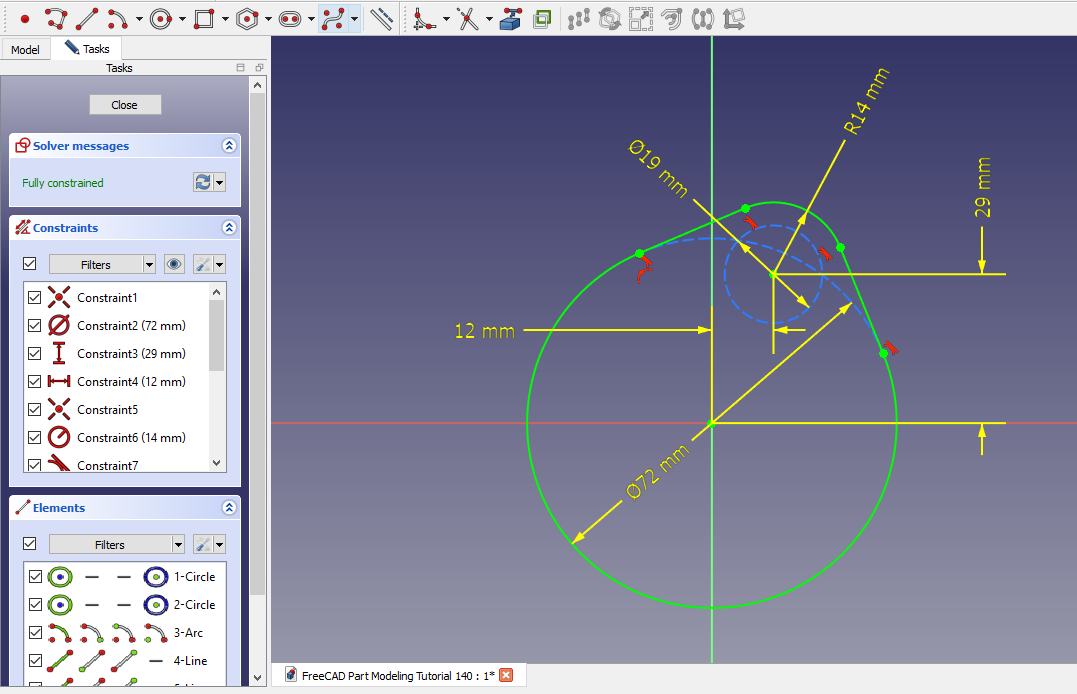1077x694 pixels.
Task: Select the create point tool
Action: coord(25,18)
